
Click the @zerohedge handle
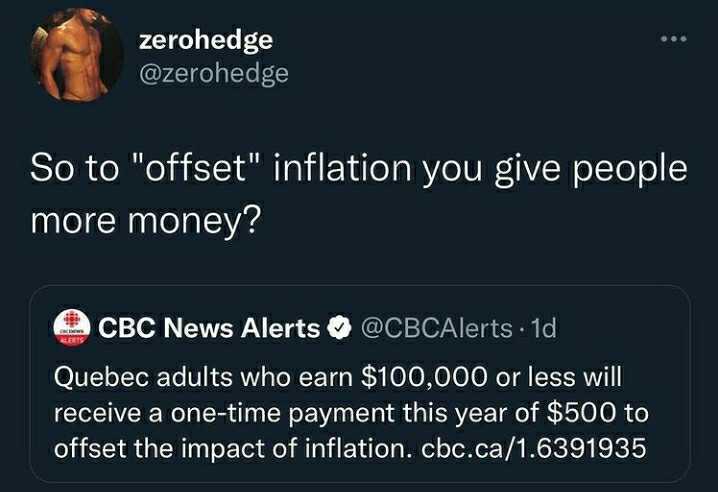(214, 72)
